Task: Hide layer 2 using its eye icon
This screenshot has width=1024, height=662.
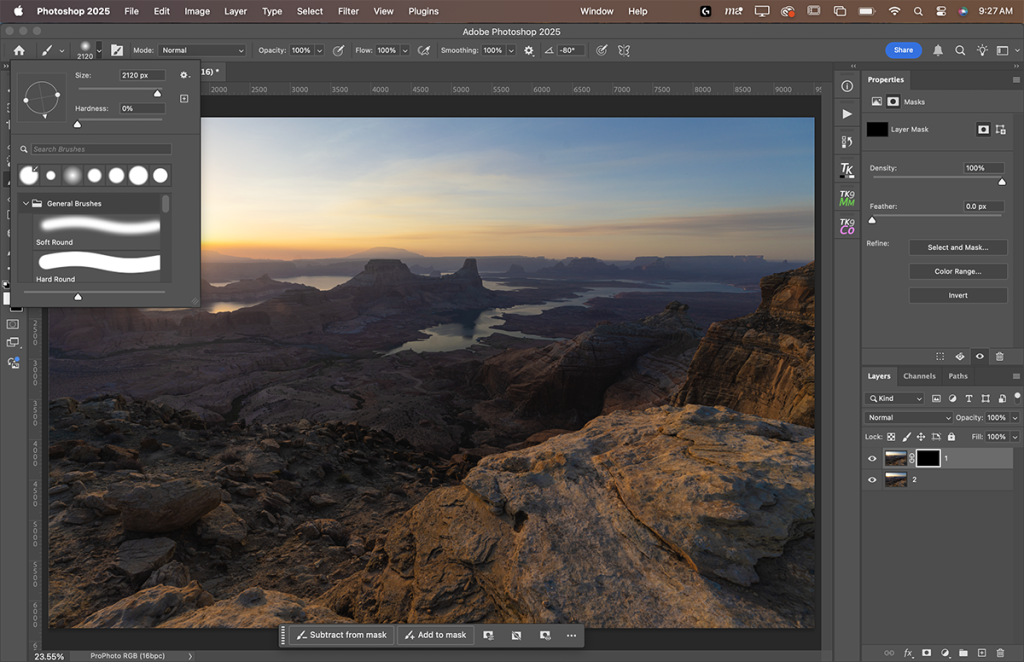Action: point(872,480)
